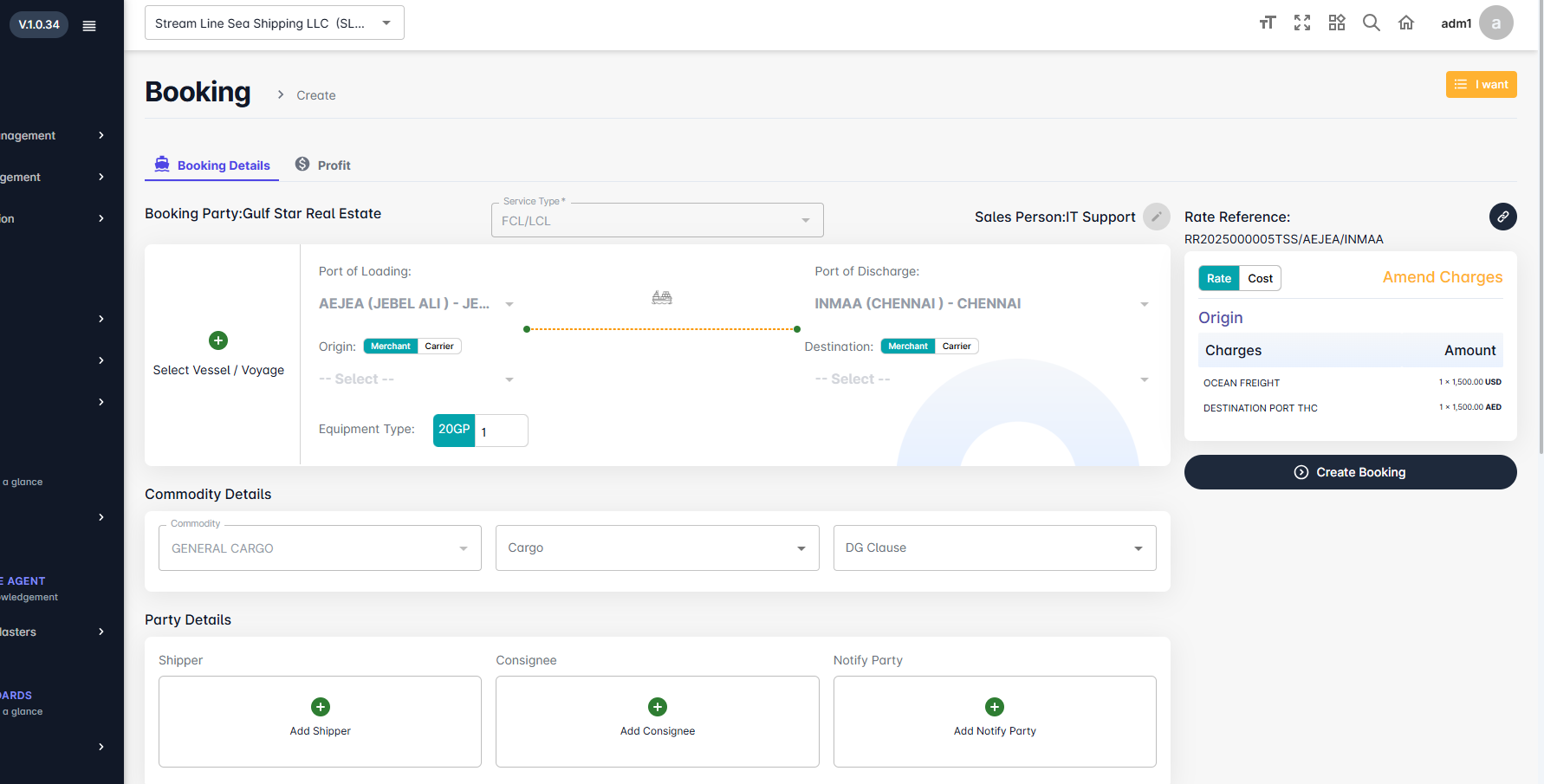Click the Add Notify Party plus icon
Image resolution: width=1544 pixels, height=784 pixels.
tap(995, 707)
